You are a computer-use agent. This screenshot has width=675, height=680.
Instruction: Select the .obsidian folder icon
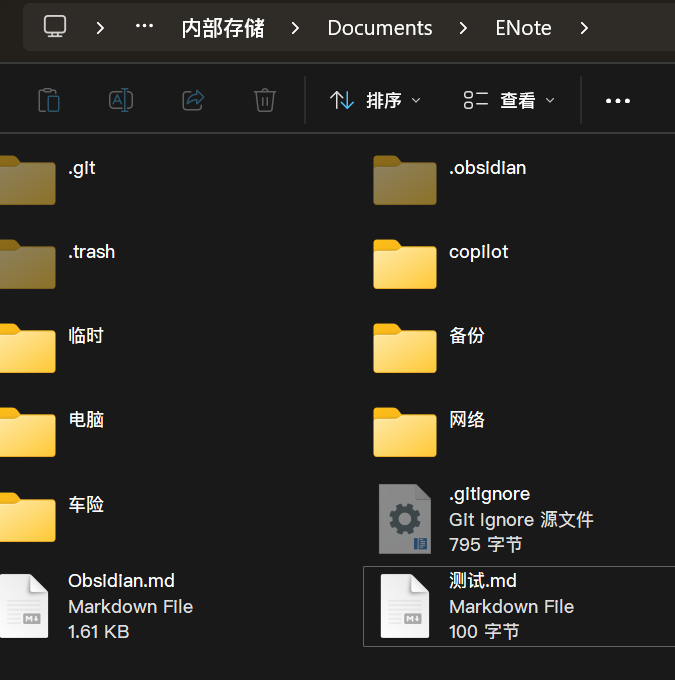click(405, 180)
